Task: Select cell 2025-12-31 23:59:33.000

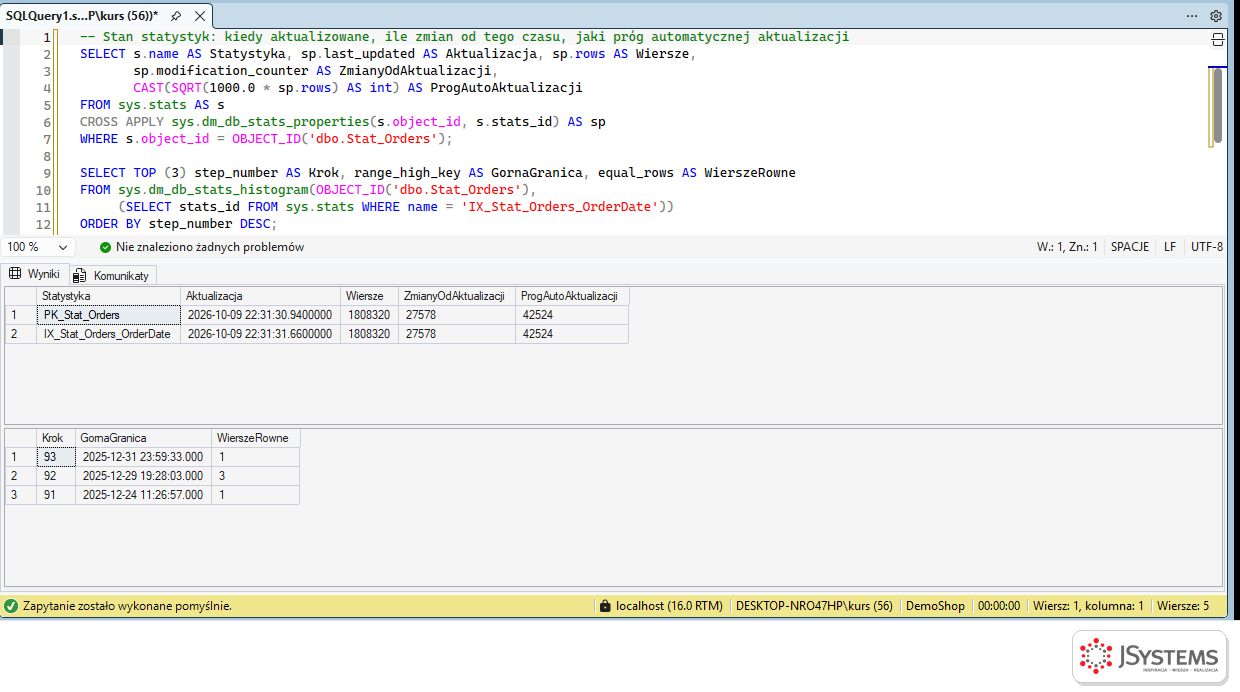Action: 143,457
